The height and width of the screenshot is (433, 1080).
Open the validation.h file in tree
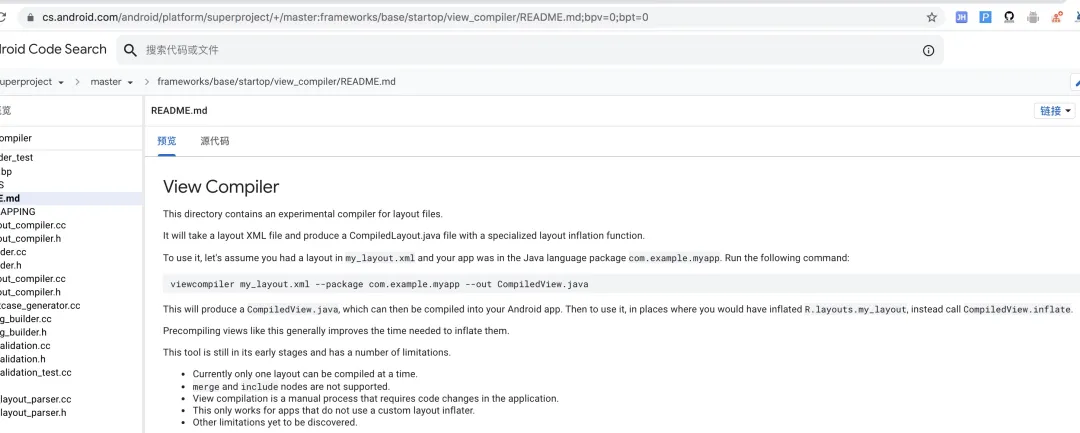pyautogui.click(x=23, y=359)
